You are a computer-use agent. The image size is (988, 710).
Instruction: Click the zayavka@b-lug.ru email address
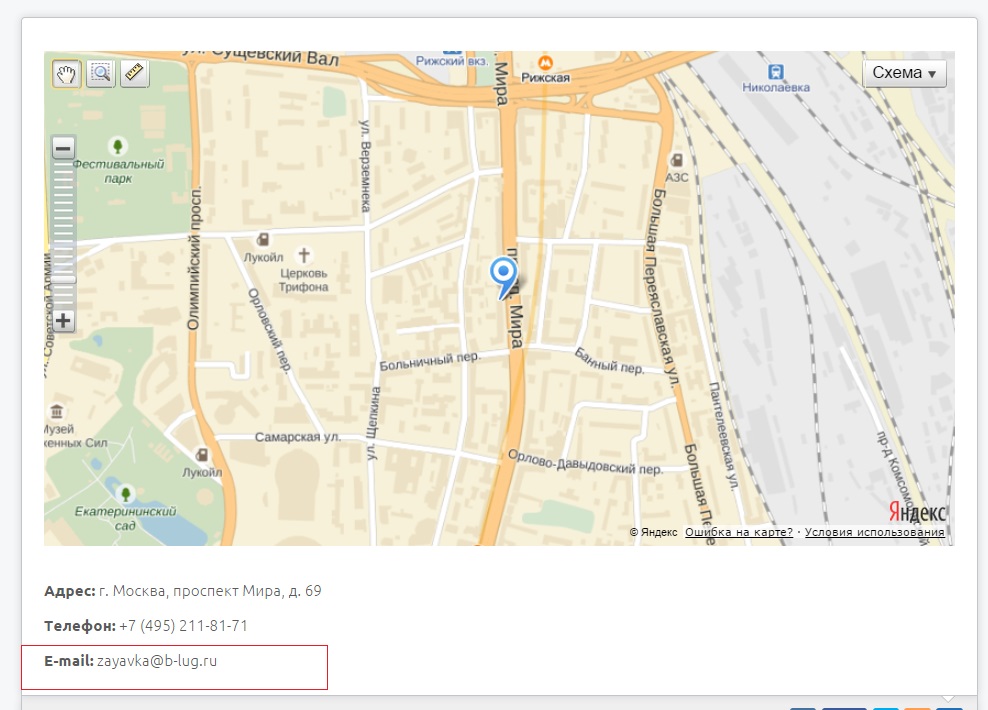[157, 661]
